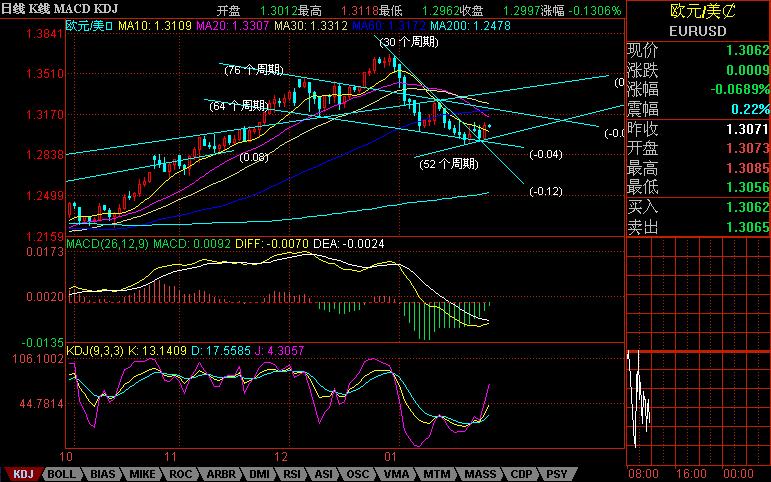
Task: Click the MACD(26,12,9) parameter label
Action: (x=108, y=244)
